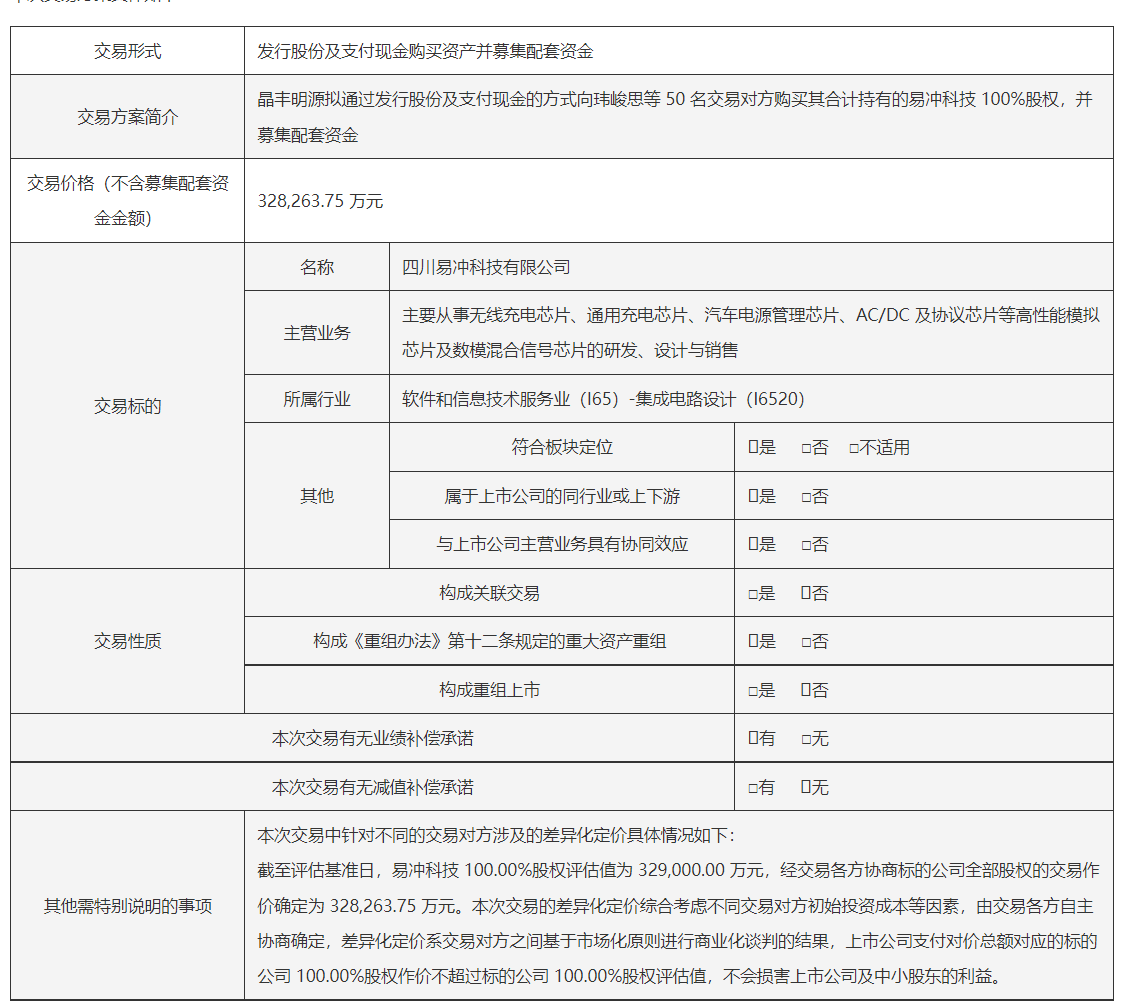This screenshot has width=1128, height=1007.
Task: Click the 交易性质 row header
Action: click(127, 641)
